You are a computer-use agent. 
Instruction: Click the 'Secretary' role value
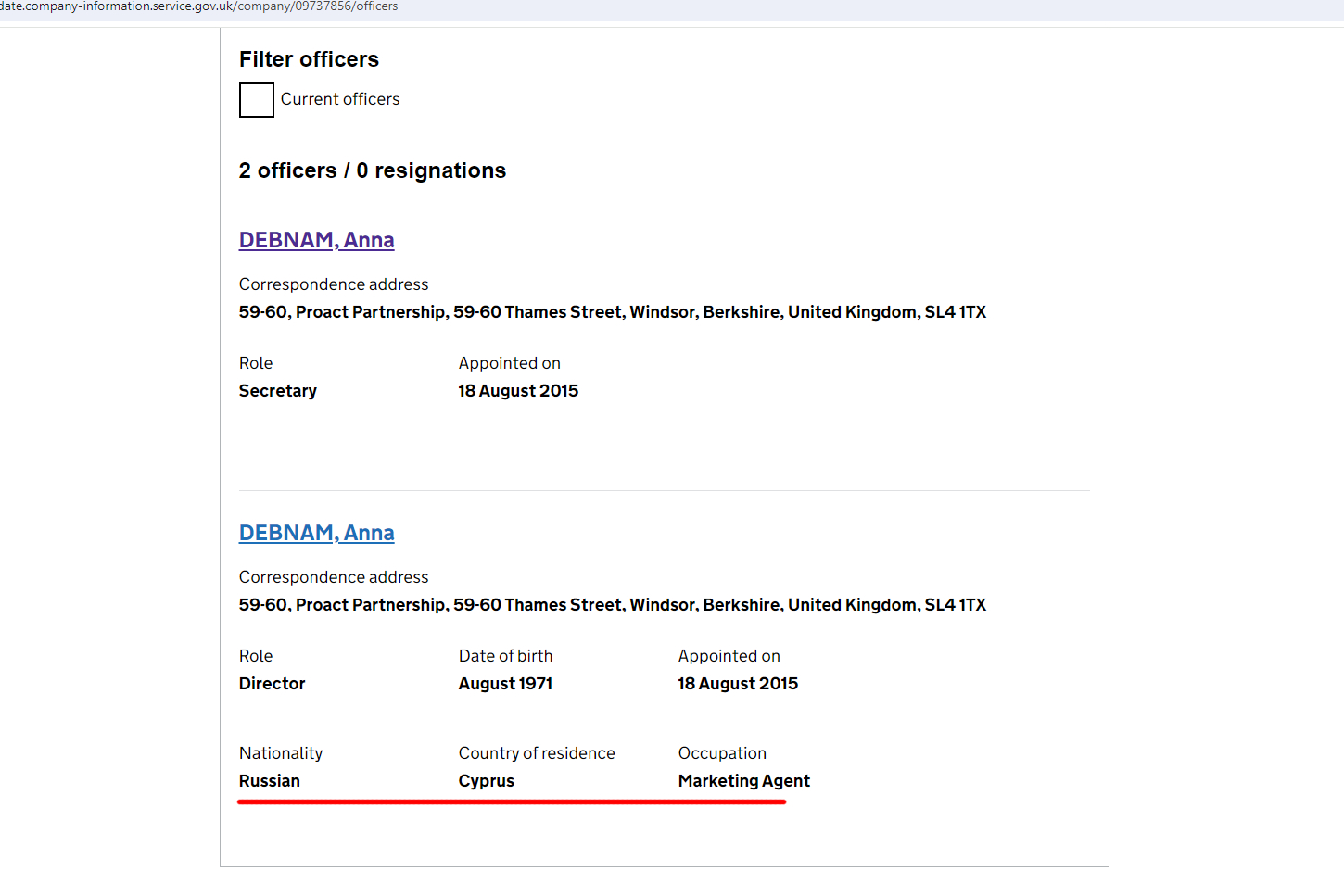(x=277, y=391)
